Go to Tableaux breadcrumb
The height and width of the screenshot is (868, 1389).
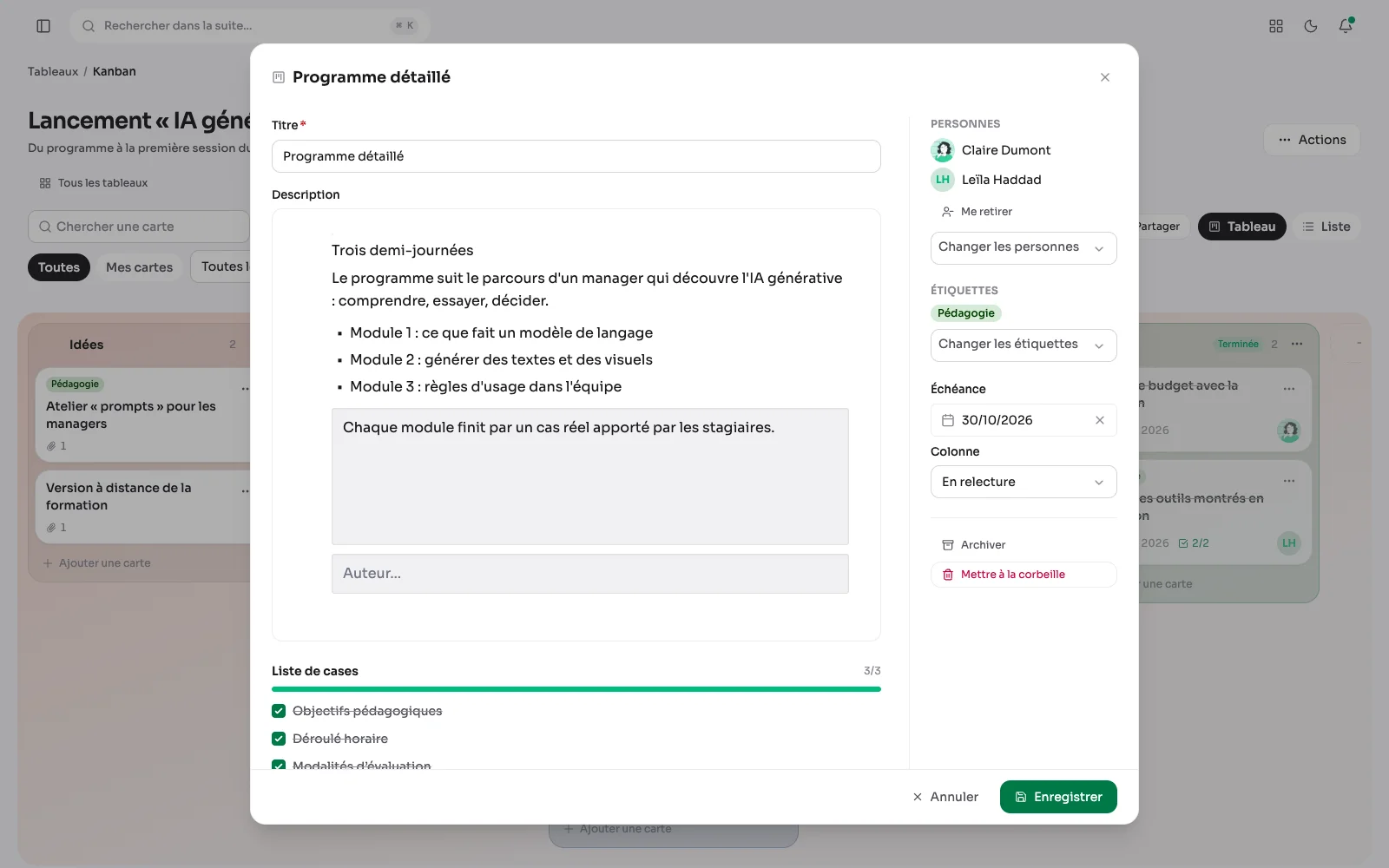point(53,71)
